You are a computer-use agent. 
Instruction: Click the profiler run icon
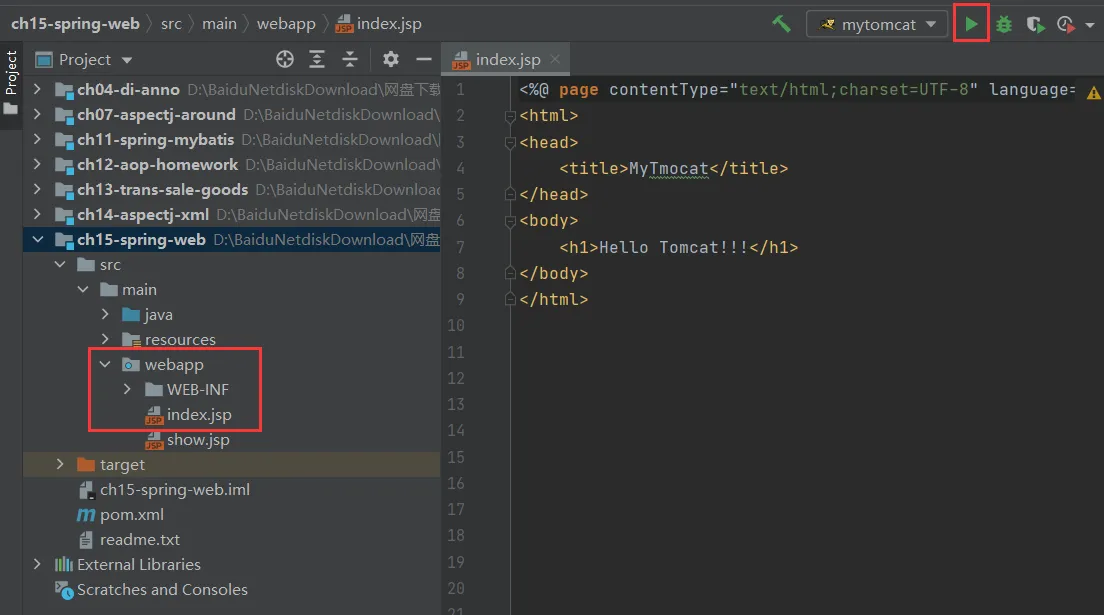pos(1066,25)
